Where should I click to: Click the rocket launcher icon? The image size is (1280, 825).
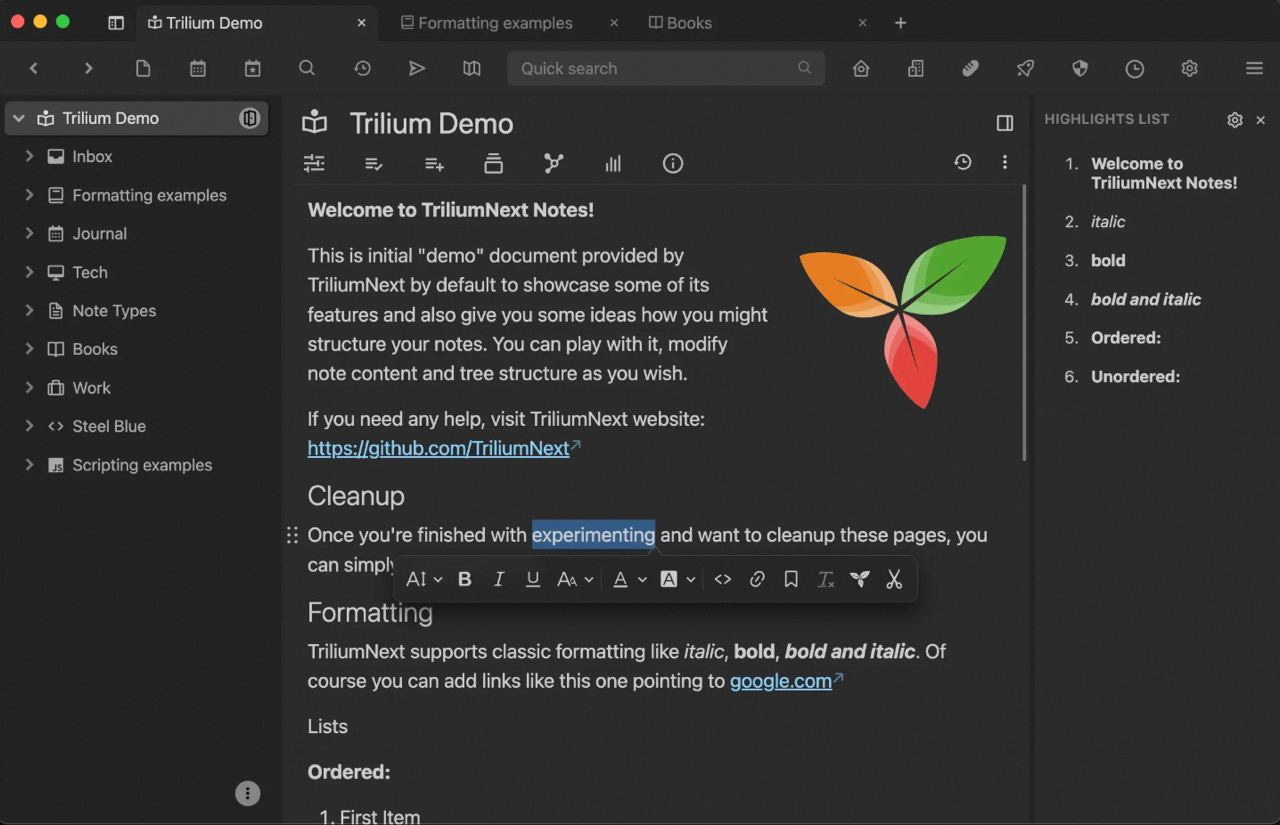[x=1025, y=68]
